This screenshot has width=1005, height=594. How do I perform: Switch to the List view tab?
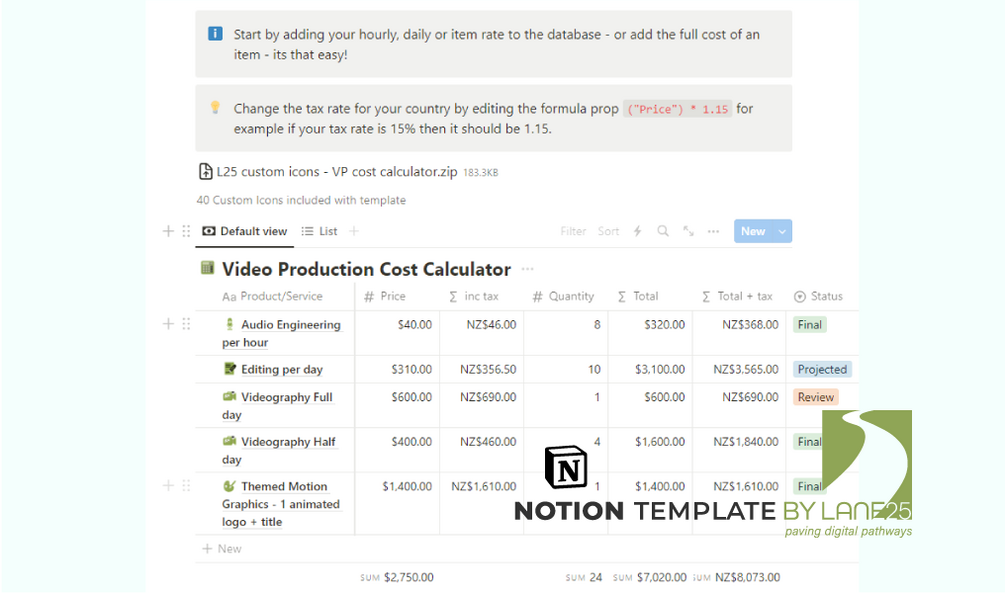click(319, 231)
